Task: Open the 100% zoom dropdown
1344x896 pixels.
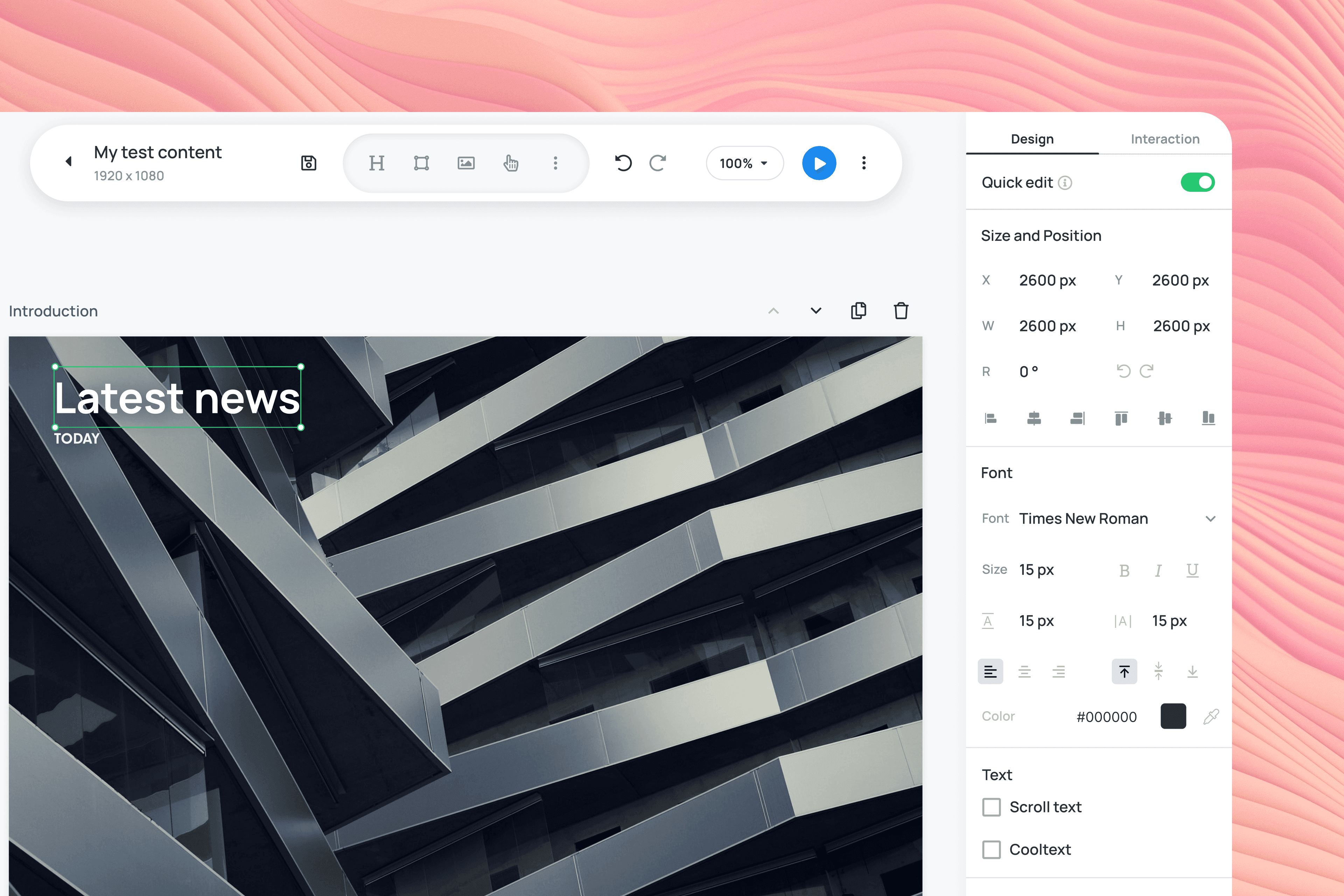Action: point(744,163)
